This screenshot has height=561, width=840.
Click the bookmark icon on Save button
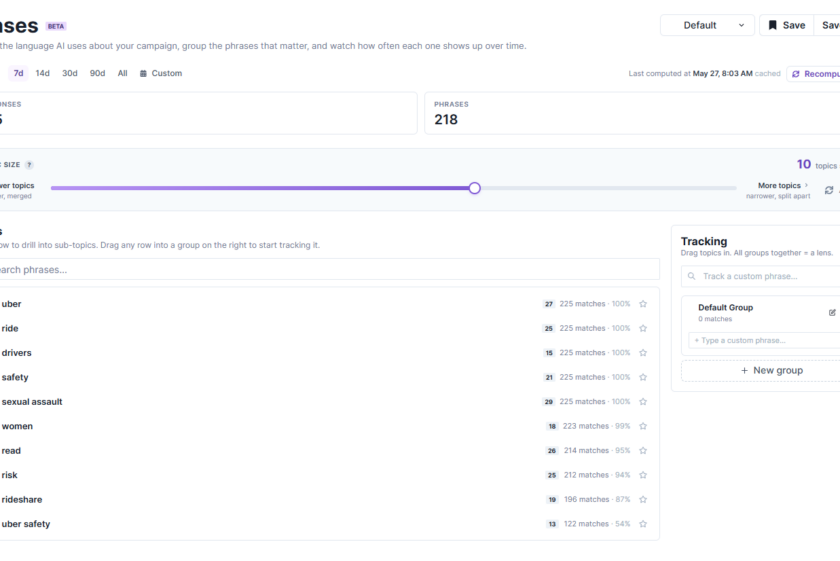(x=772, y=25)
